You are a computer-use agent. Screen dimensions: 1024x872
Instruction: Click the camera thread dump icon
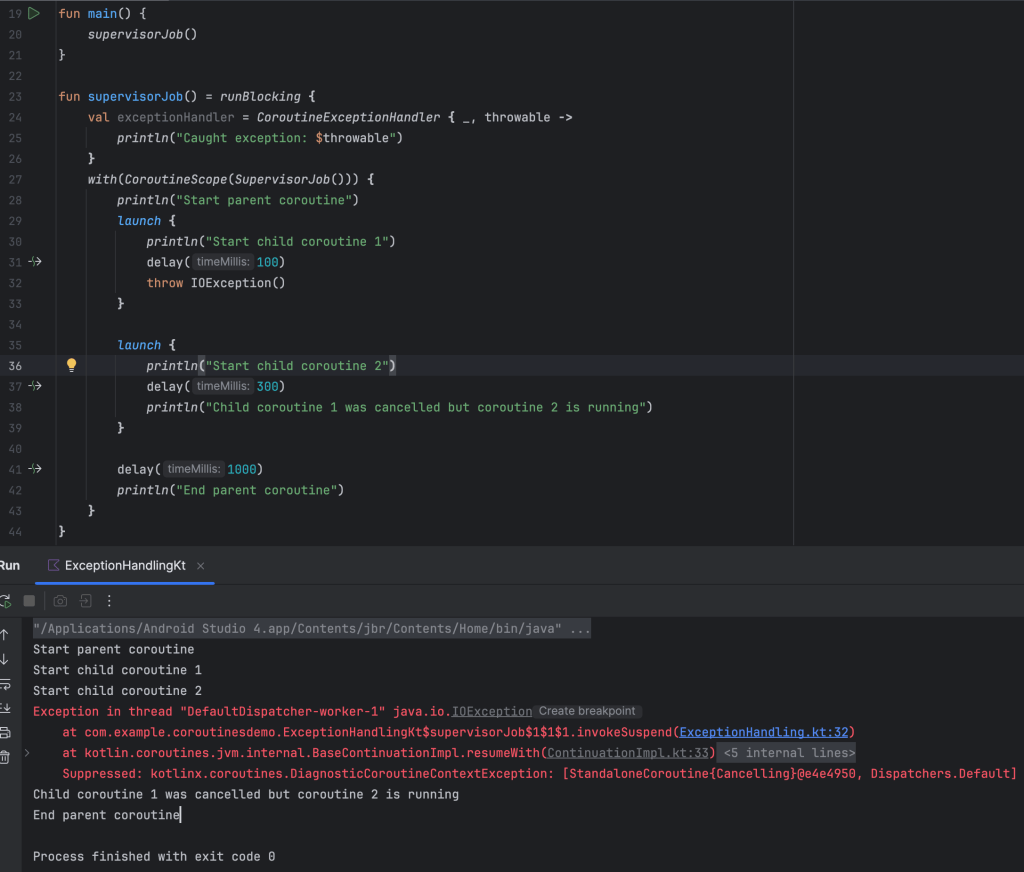[x=60, y=601]
